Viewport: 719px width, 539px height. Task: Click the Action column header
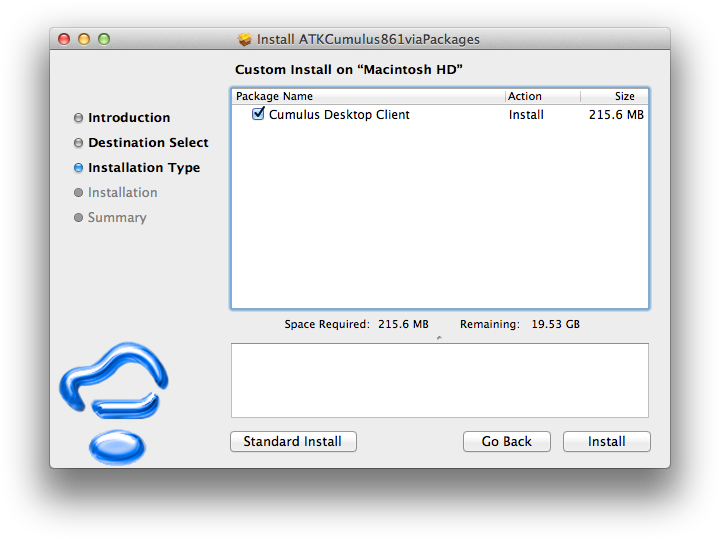[x=524, y=97]
